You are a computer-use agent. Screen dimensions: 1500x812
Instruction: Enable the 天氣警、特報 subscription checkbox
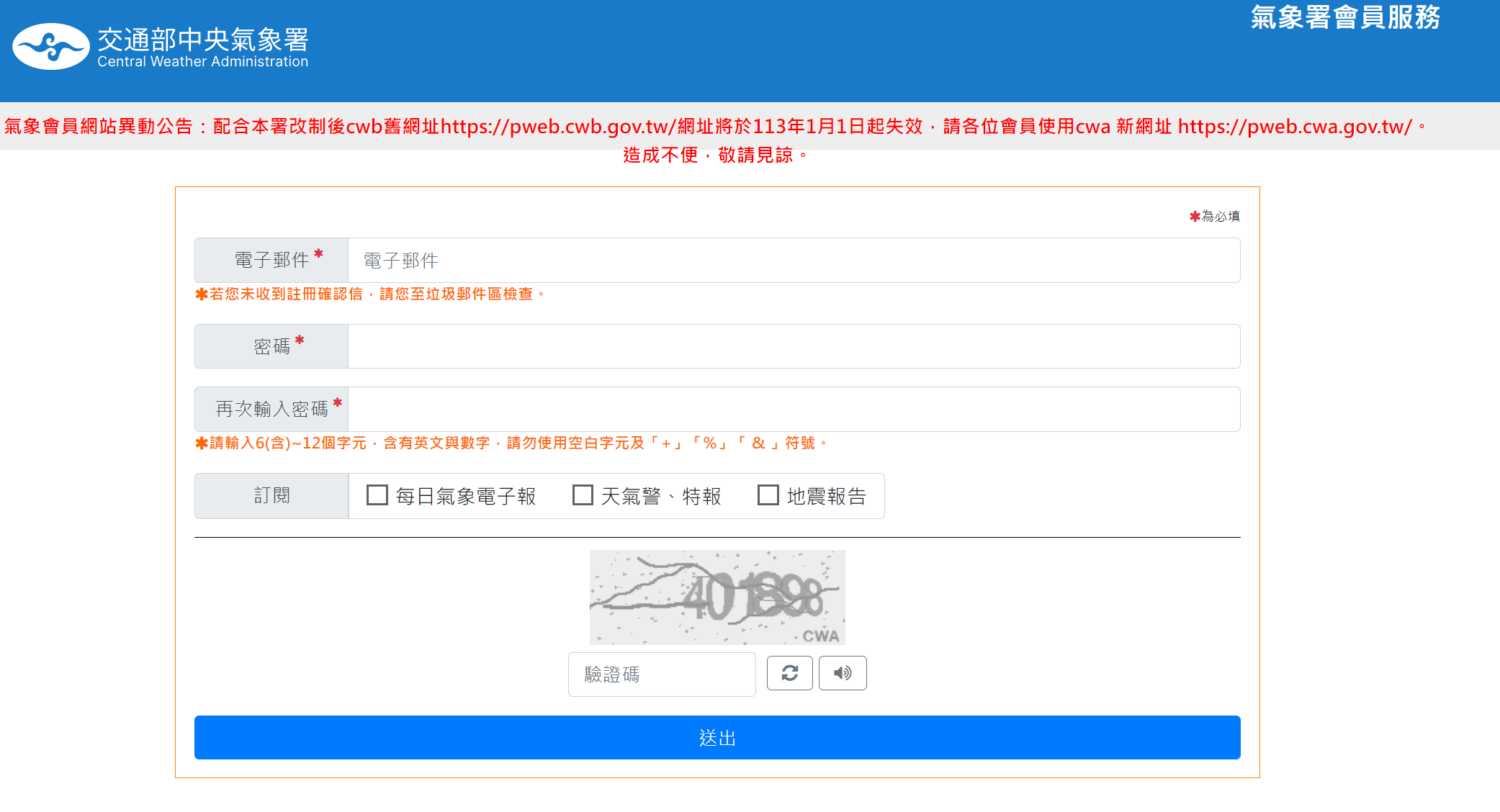[x=583, y=495]
